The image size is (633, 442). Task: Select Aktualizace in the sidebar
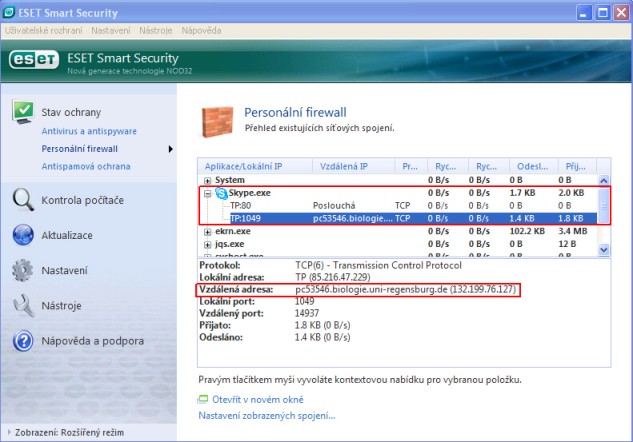click(67, 235)
